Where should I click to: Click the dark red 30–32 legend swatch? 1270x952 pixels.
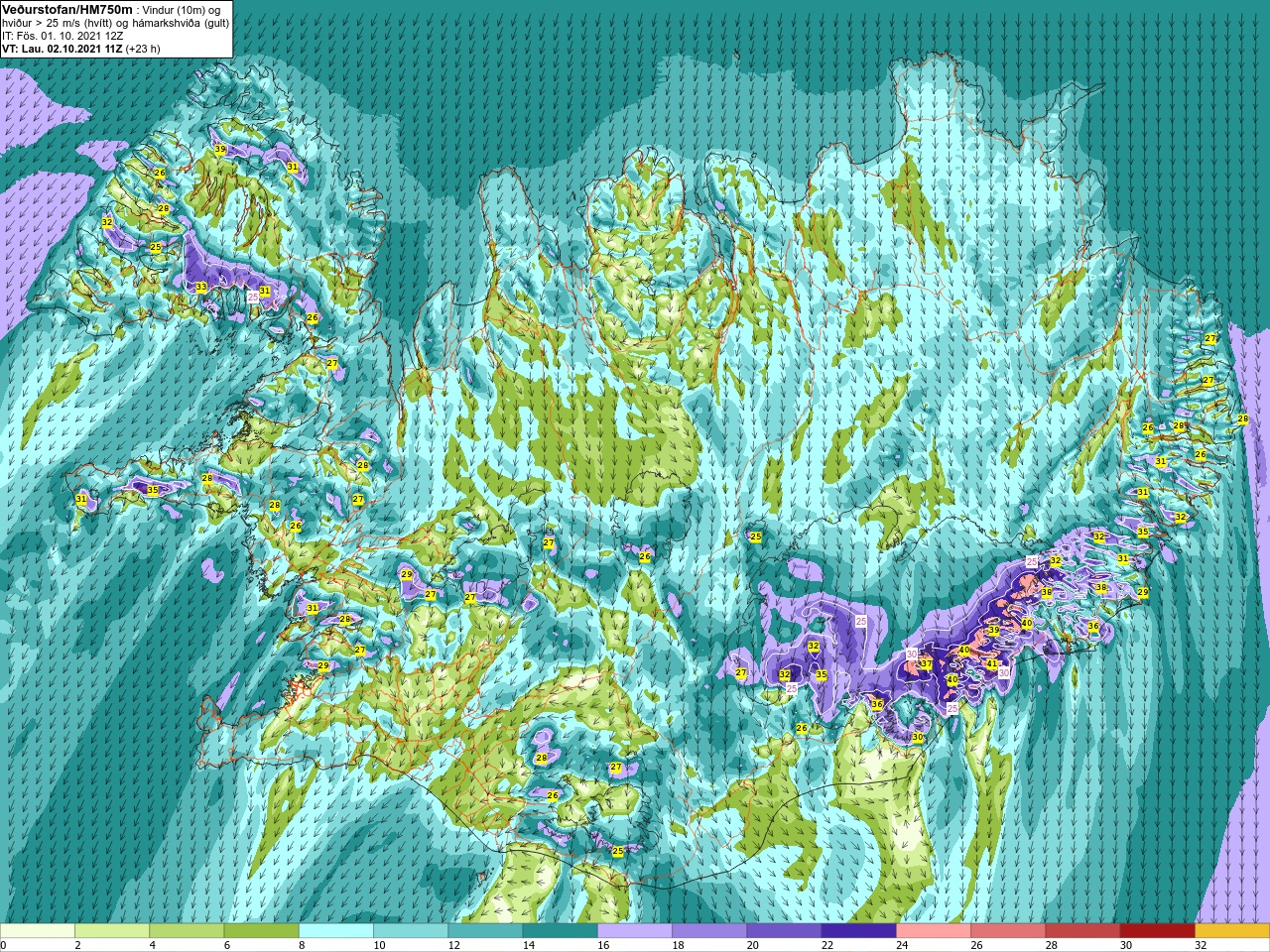(x=1157, y=931)
